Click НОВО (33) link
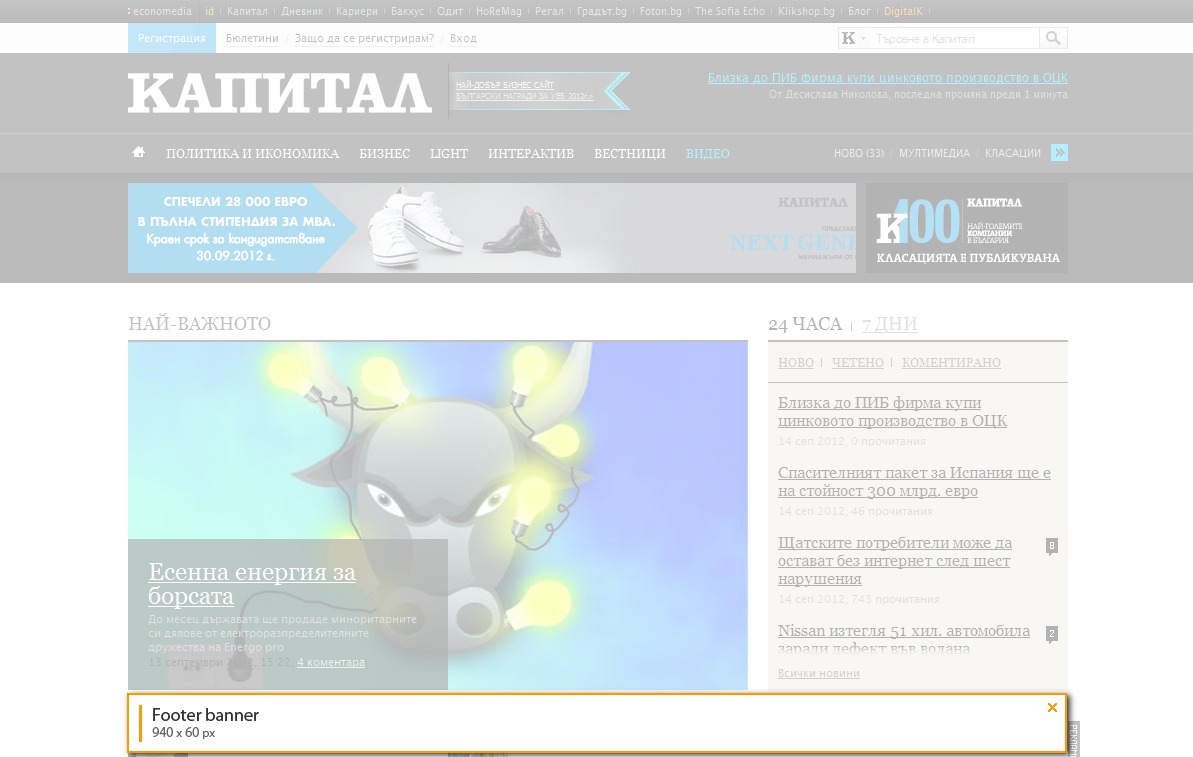Viewport: 1193px width, 757px height. click(x=859, y=153)
